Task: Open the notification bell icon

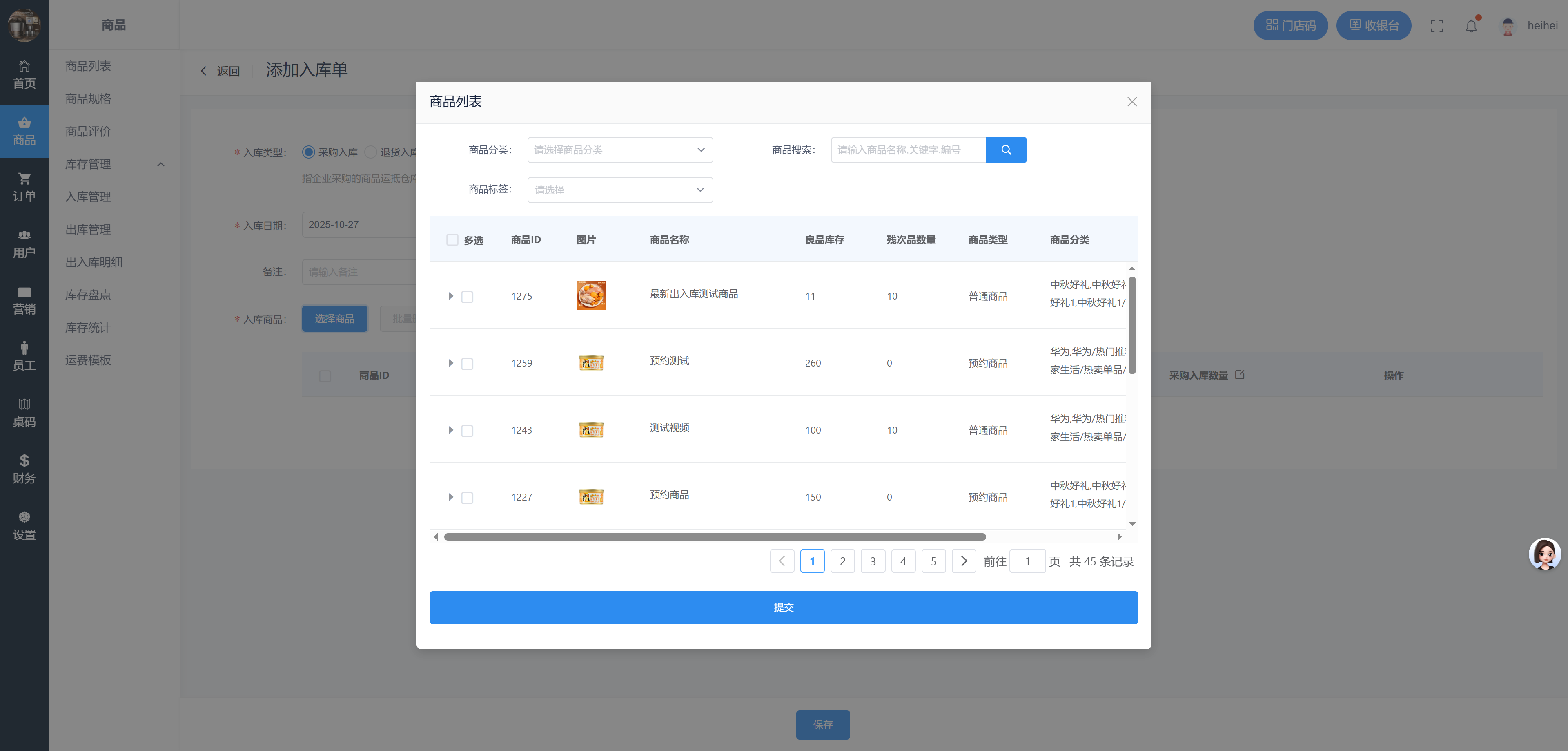Action: (1470, 26)
